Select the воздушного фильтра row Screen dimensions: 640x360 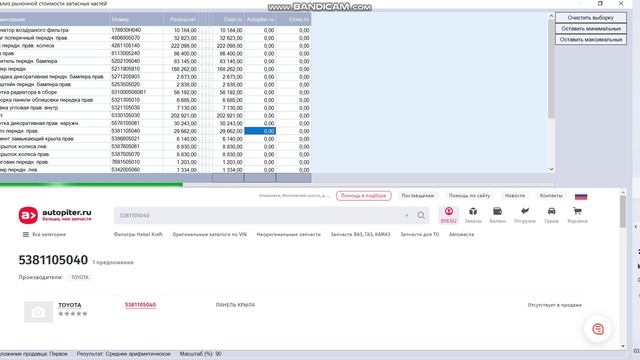(x=155, y=30)
